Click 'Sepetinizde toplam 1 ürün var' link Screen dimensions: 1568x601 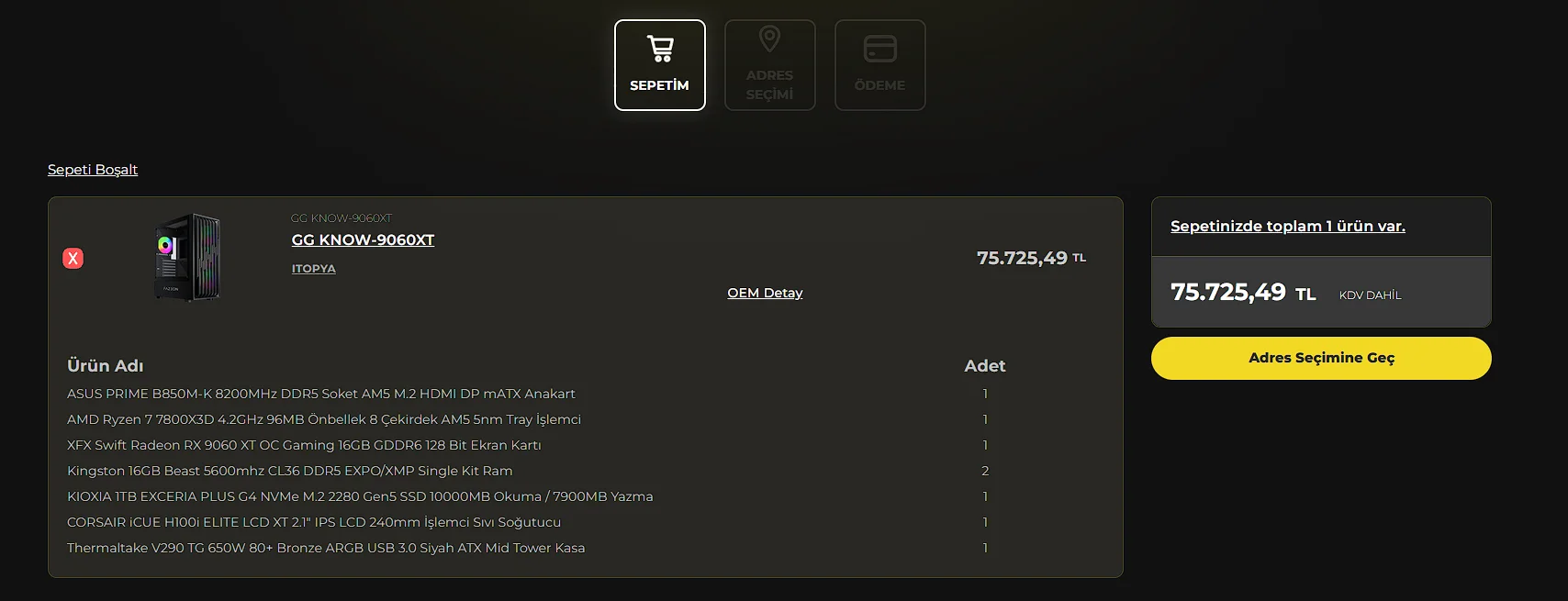click(x=1287, y=227)
